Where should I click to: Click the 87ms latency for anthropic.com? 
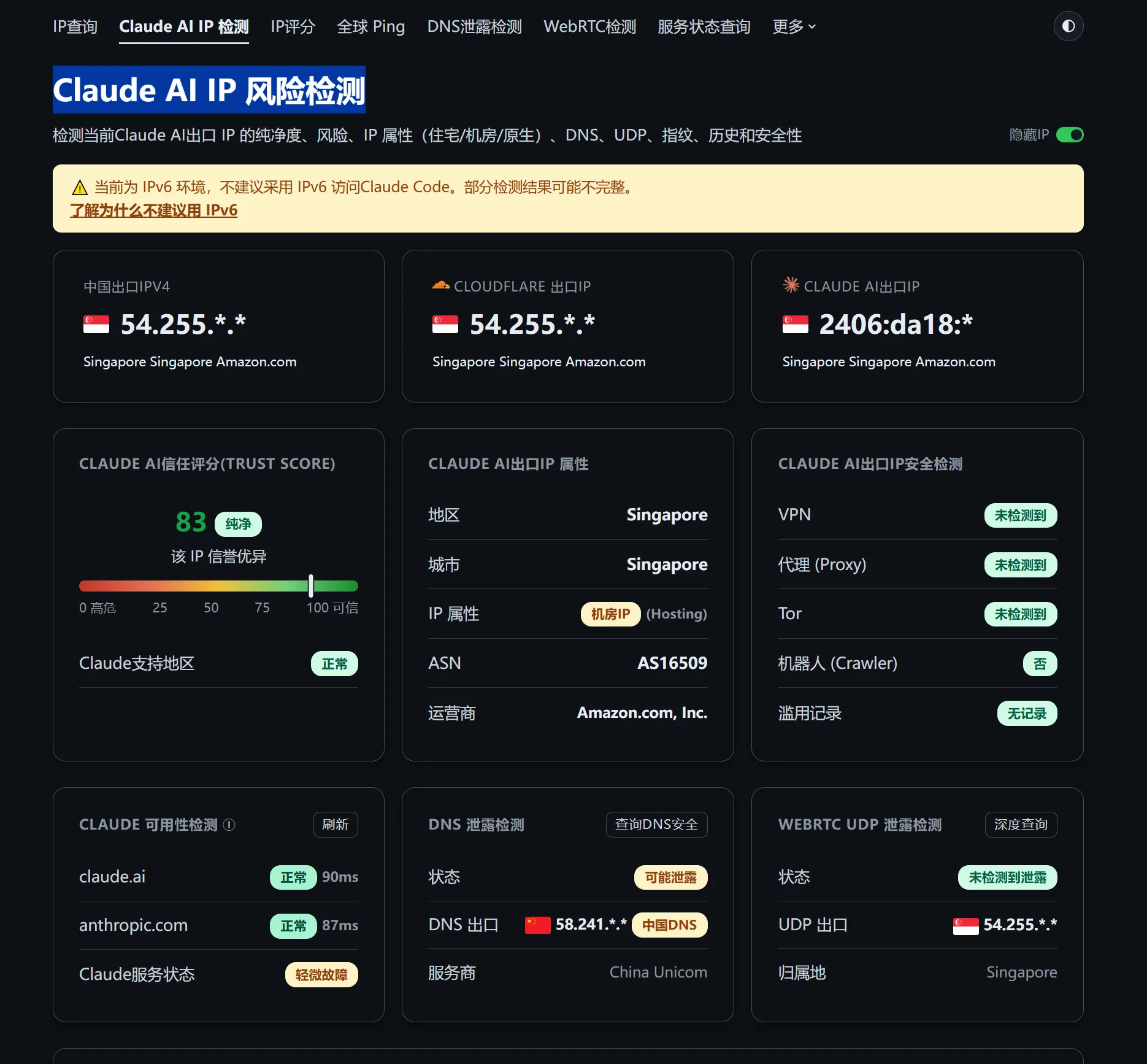[x=340, y=925]
